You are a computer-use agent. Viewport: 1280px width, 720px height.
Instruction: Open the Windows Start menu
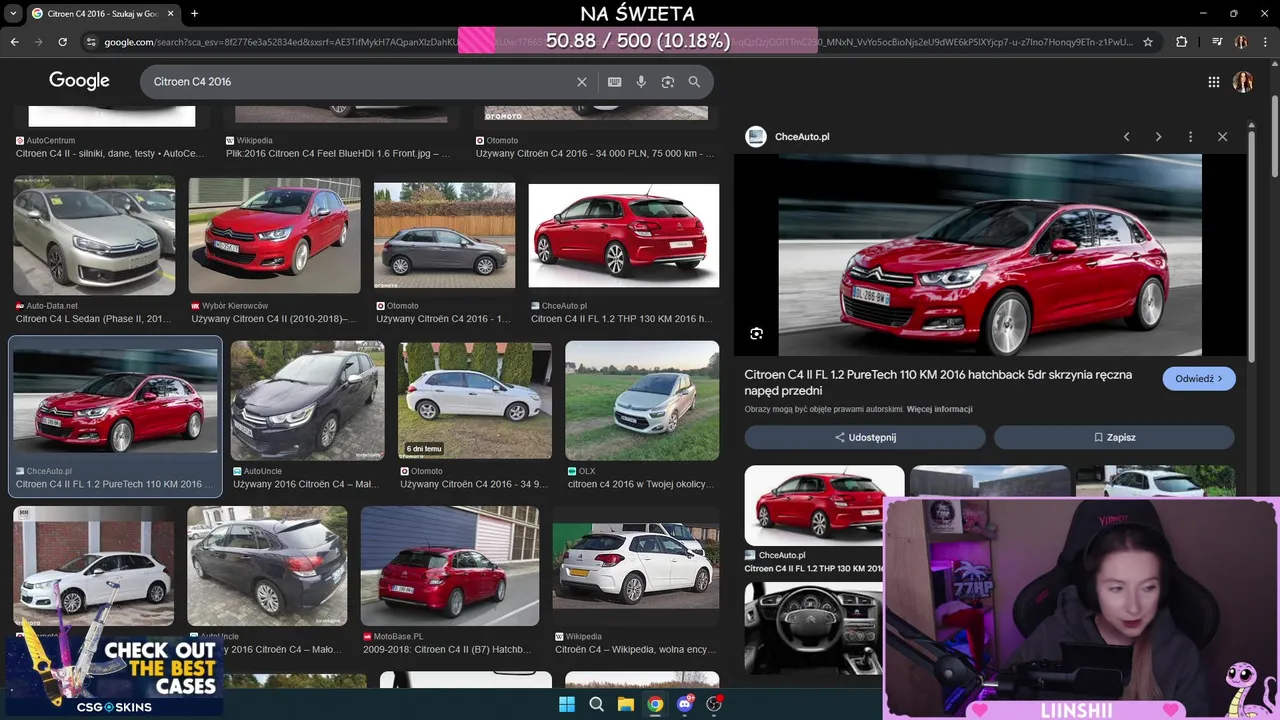tap(567, 704)
